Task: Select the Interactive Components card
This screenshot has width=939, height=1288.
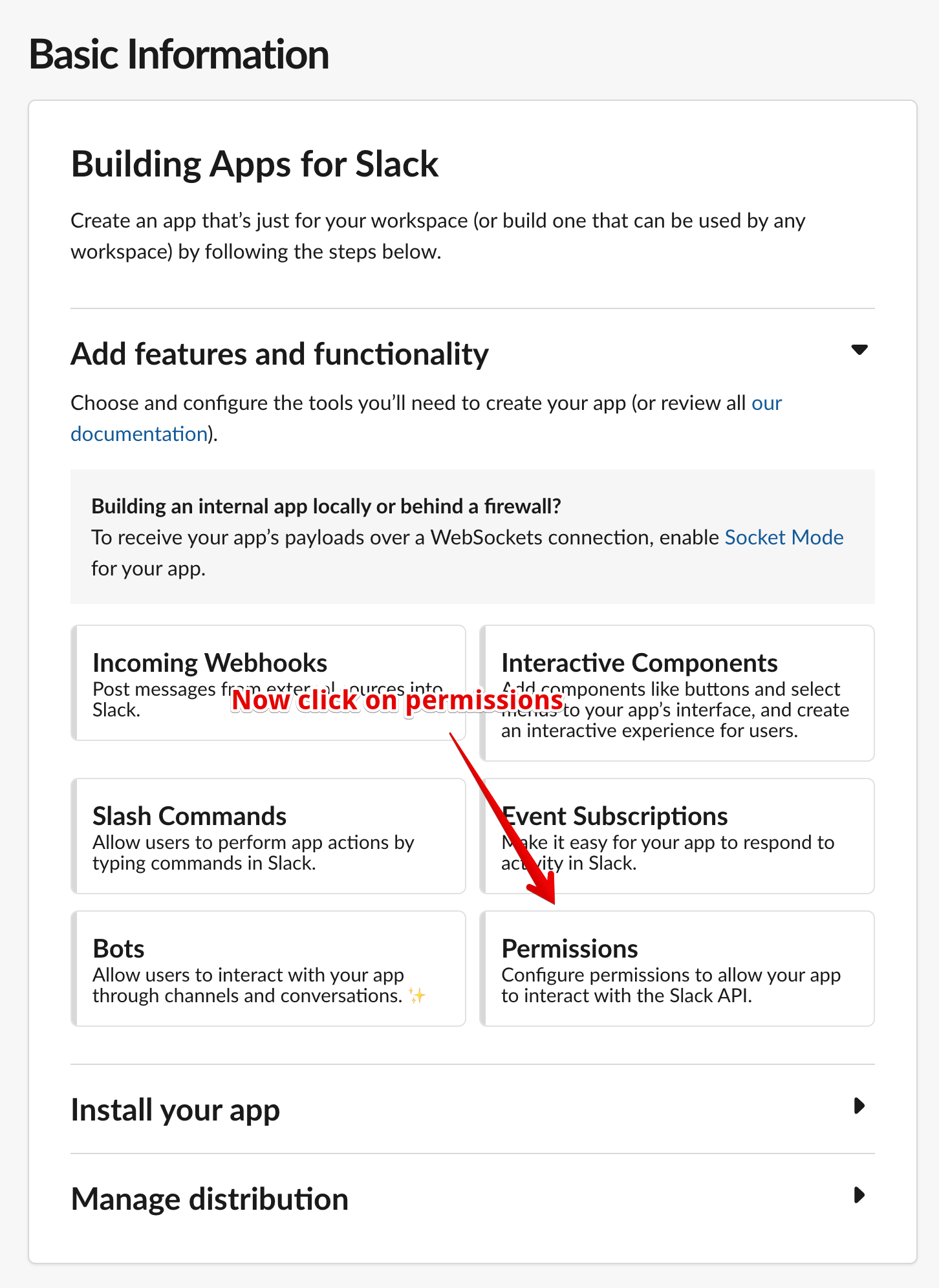Action: (676, 692)
